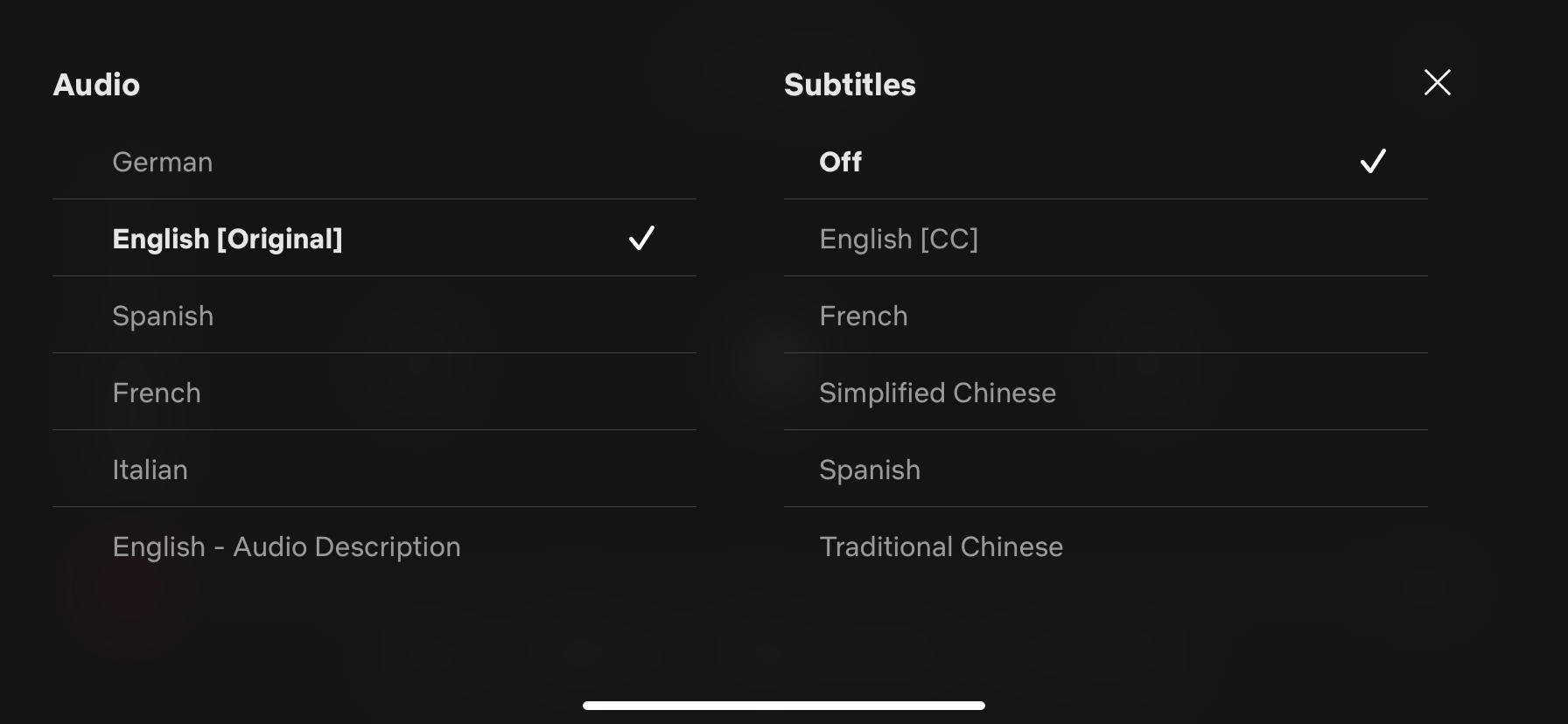This screenshot has width=1568, height=724.
Task: Select German audio language
Action: 163,162
